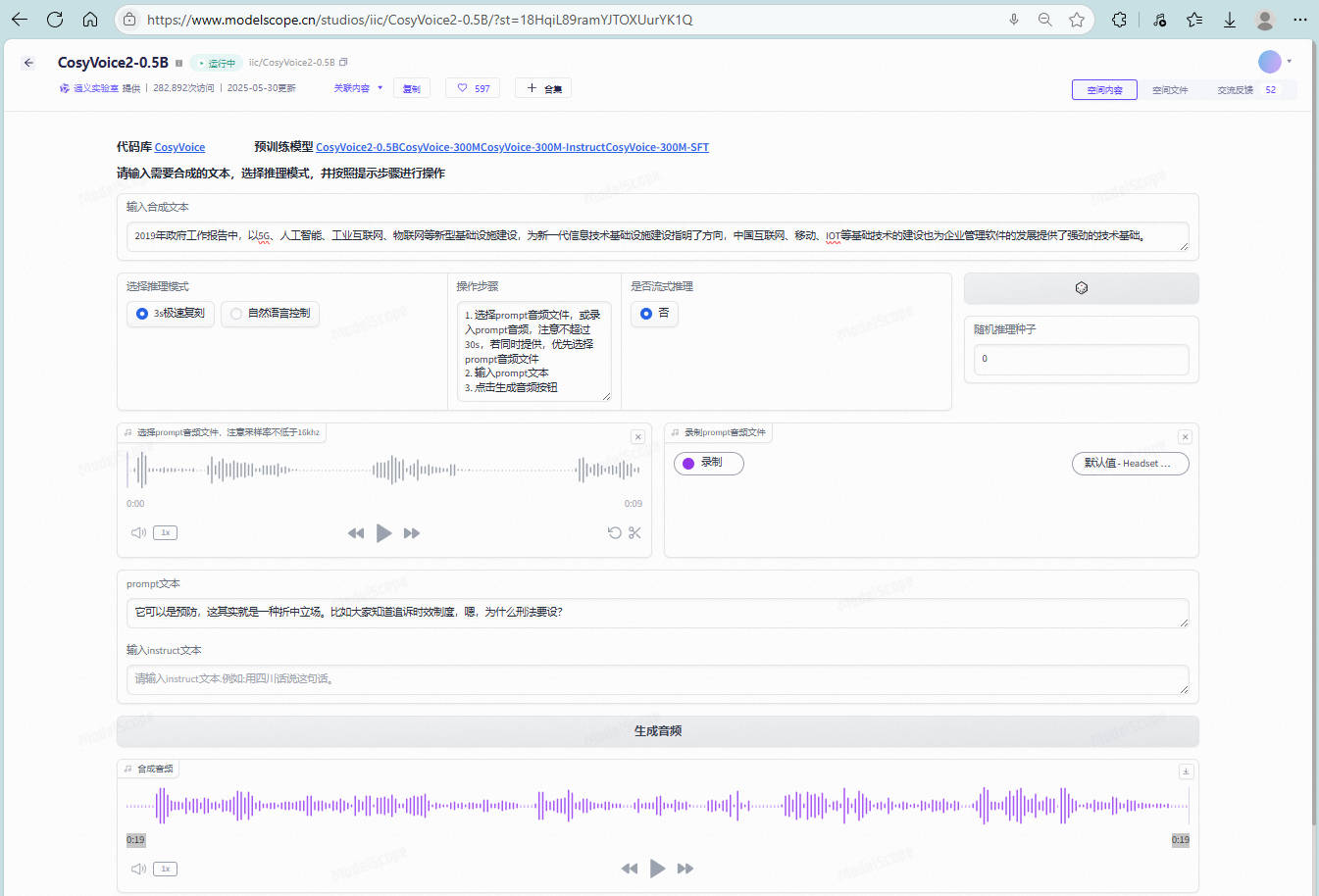Click the 复制 button in the header
Screen dimensions: 1319x896
(411, 88)
